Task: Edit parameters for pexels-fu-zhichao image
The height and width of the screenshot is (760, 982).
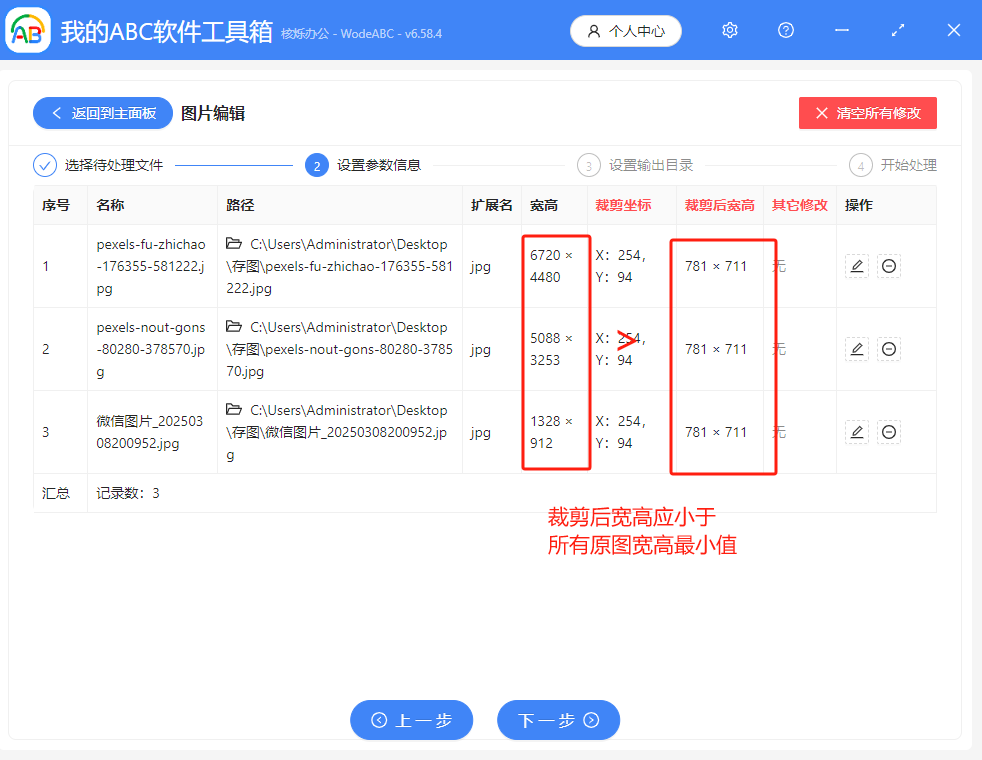Action: point(856,265)
